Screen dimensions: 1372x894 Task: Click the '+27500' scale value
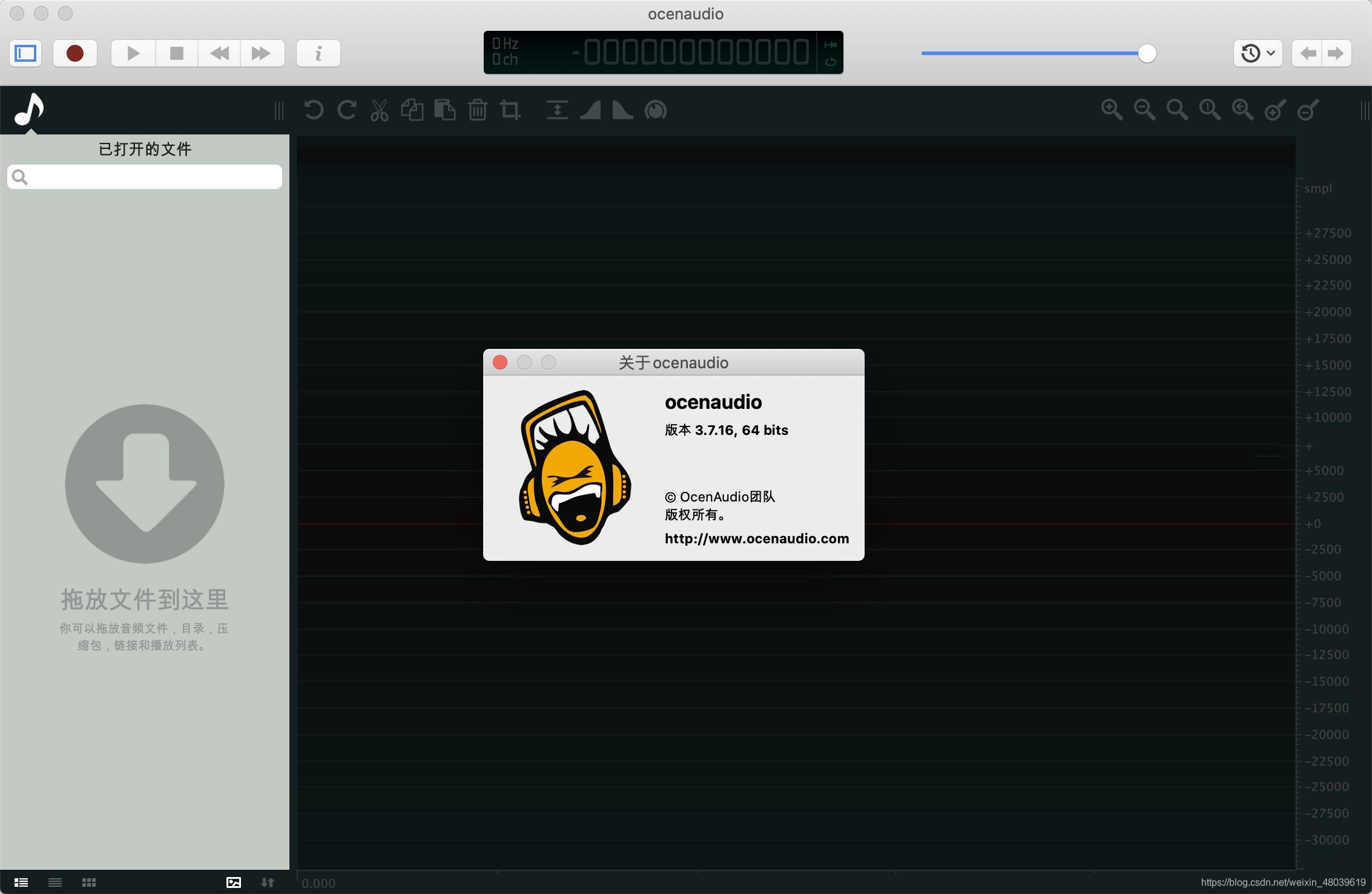tap(1328, 233)
